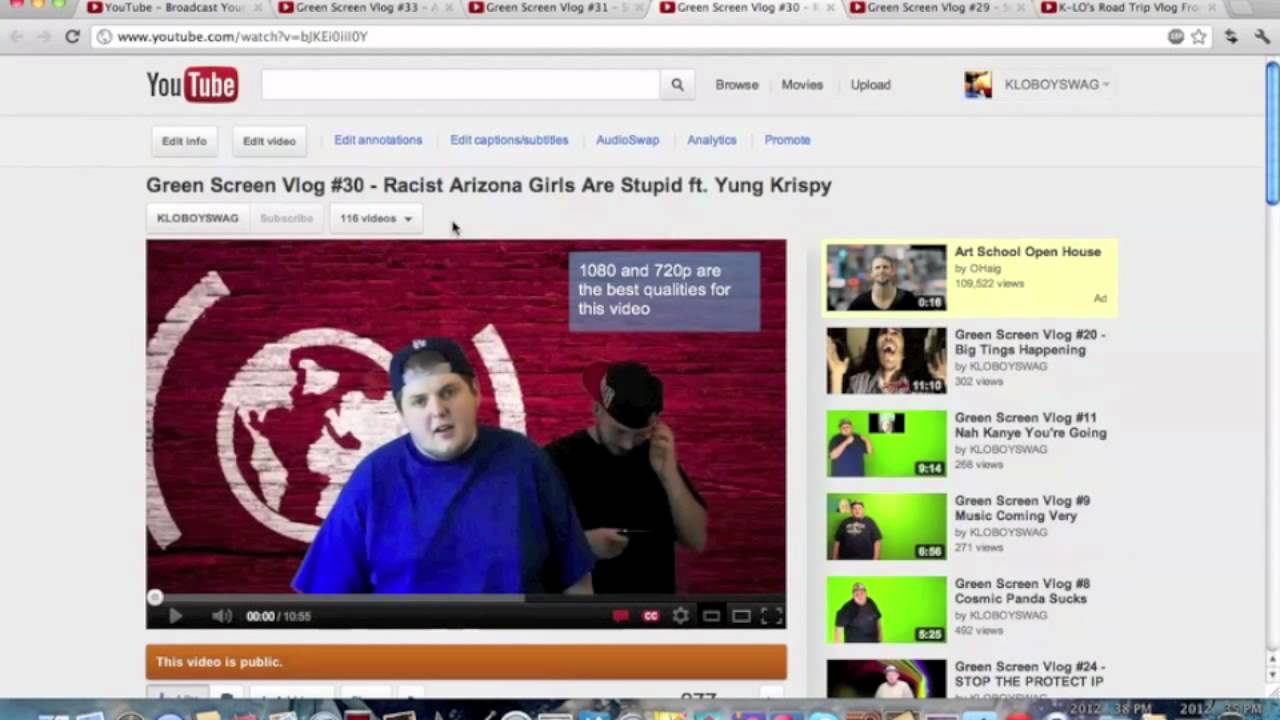Toggle video annotations icon

point(621,616)
